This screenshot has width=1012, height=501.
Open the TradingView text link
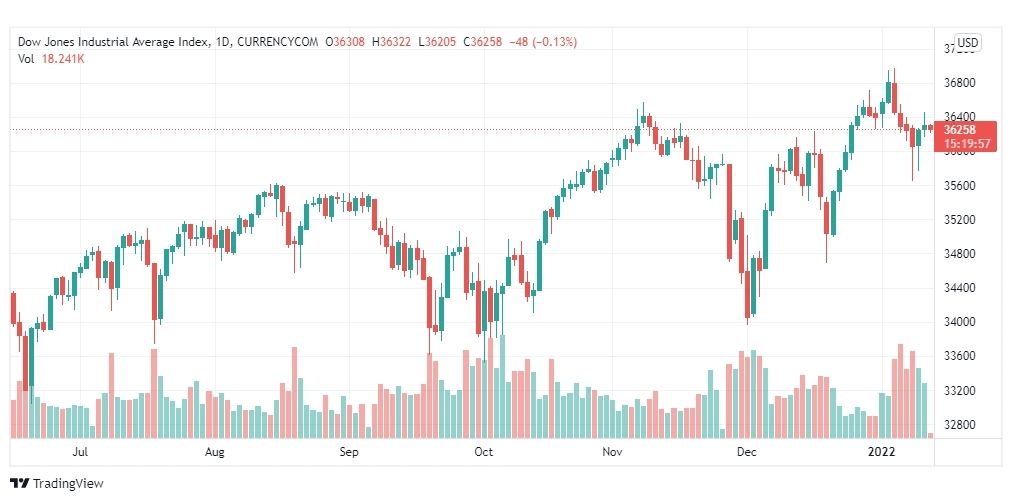tap(68, 483)
